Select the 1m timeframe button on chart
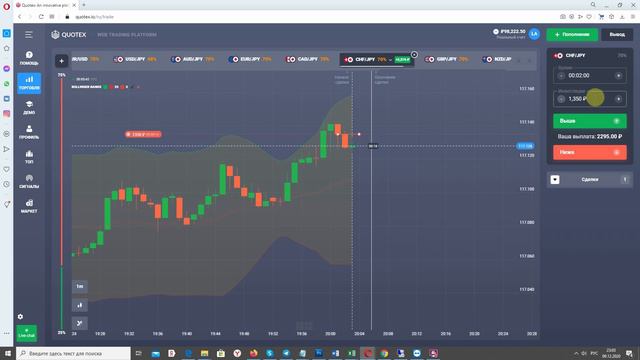 click(80, 287)
